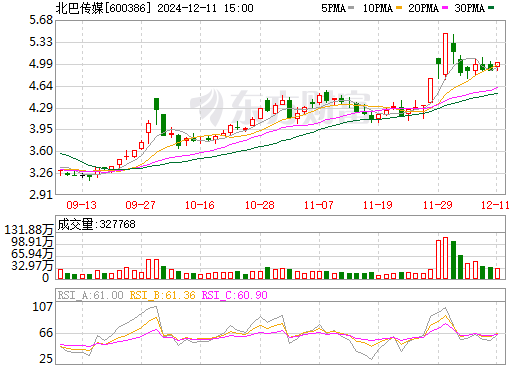
Task: Click the 98.91万 volume axis label
Action: click(32, 242)
